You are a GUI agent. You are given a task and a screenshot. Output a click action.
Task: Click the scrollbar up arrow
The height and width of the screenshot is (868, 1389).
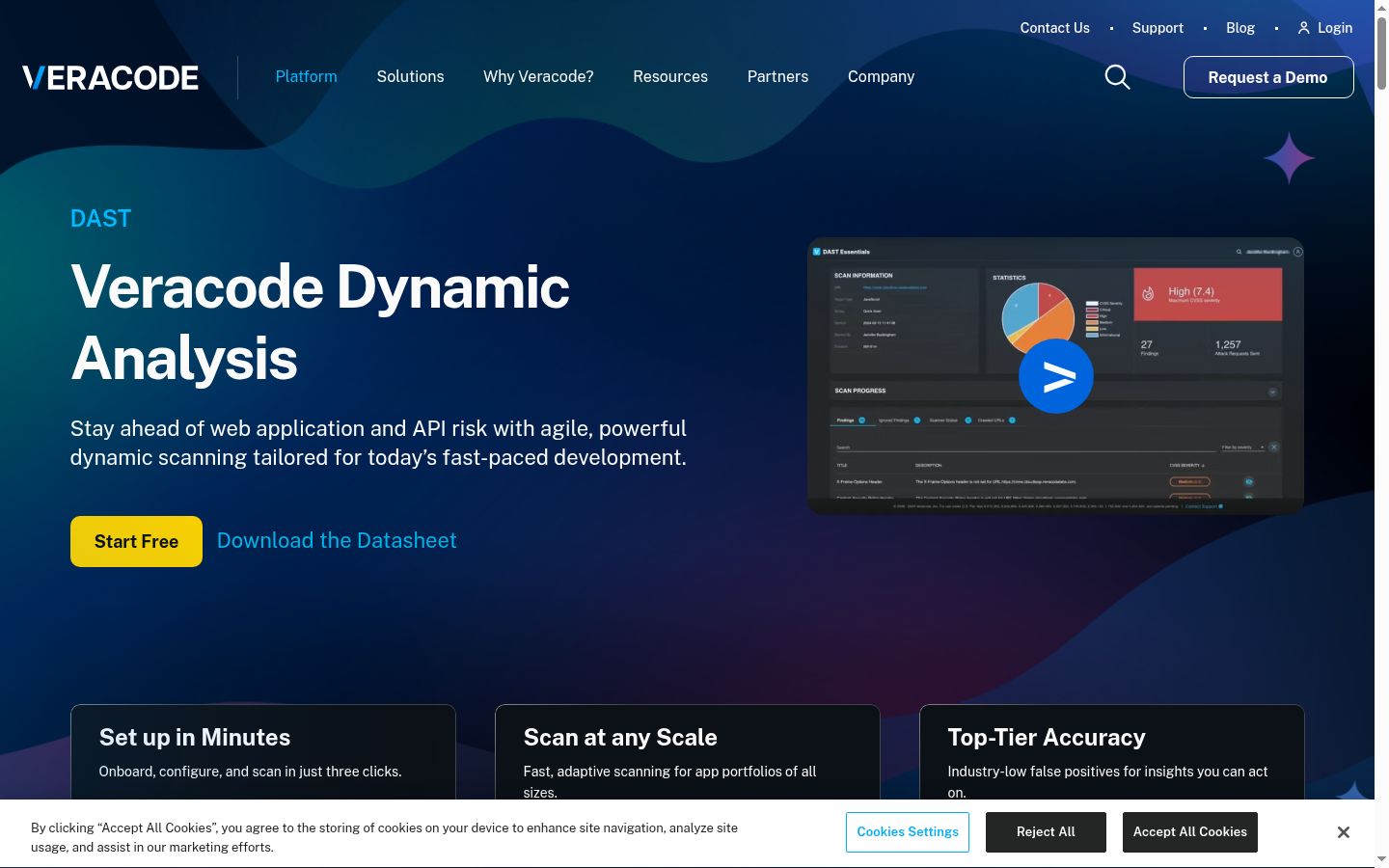1381,8
